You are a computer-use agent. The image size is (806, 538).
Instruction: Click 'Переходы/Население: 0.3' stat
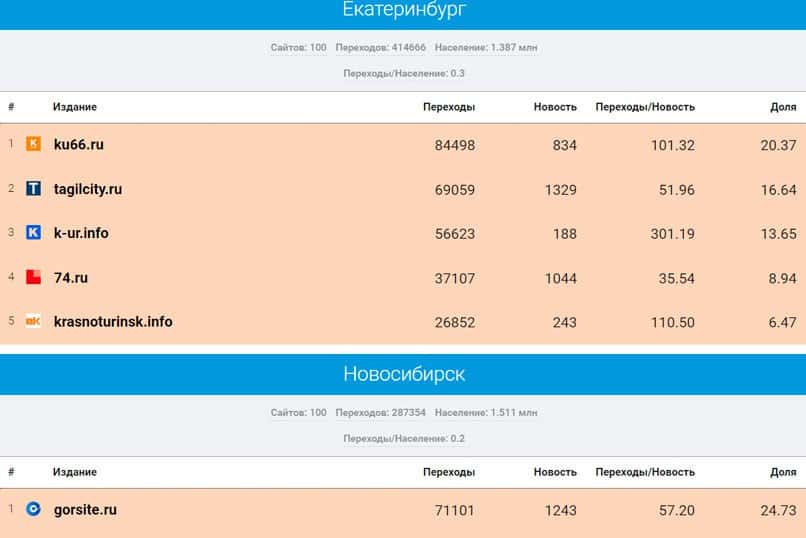tap(404, 73)
